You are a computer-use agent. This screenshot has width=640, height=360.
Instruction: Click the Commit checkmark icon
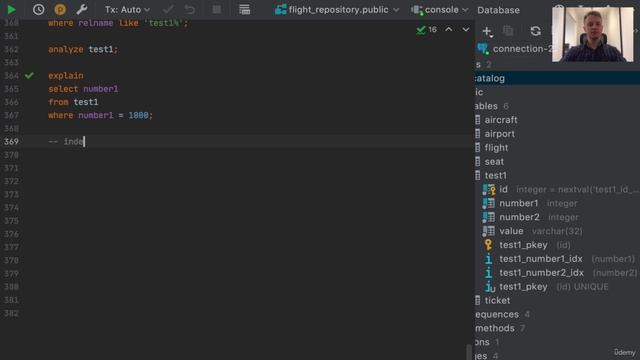coord(168,9)
